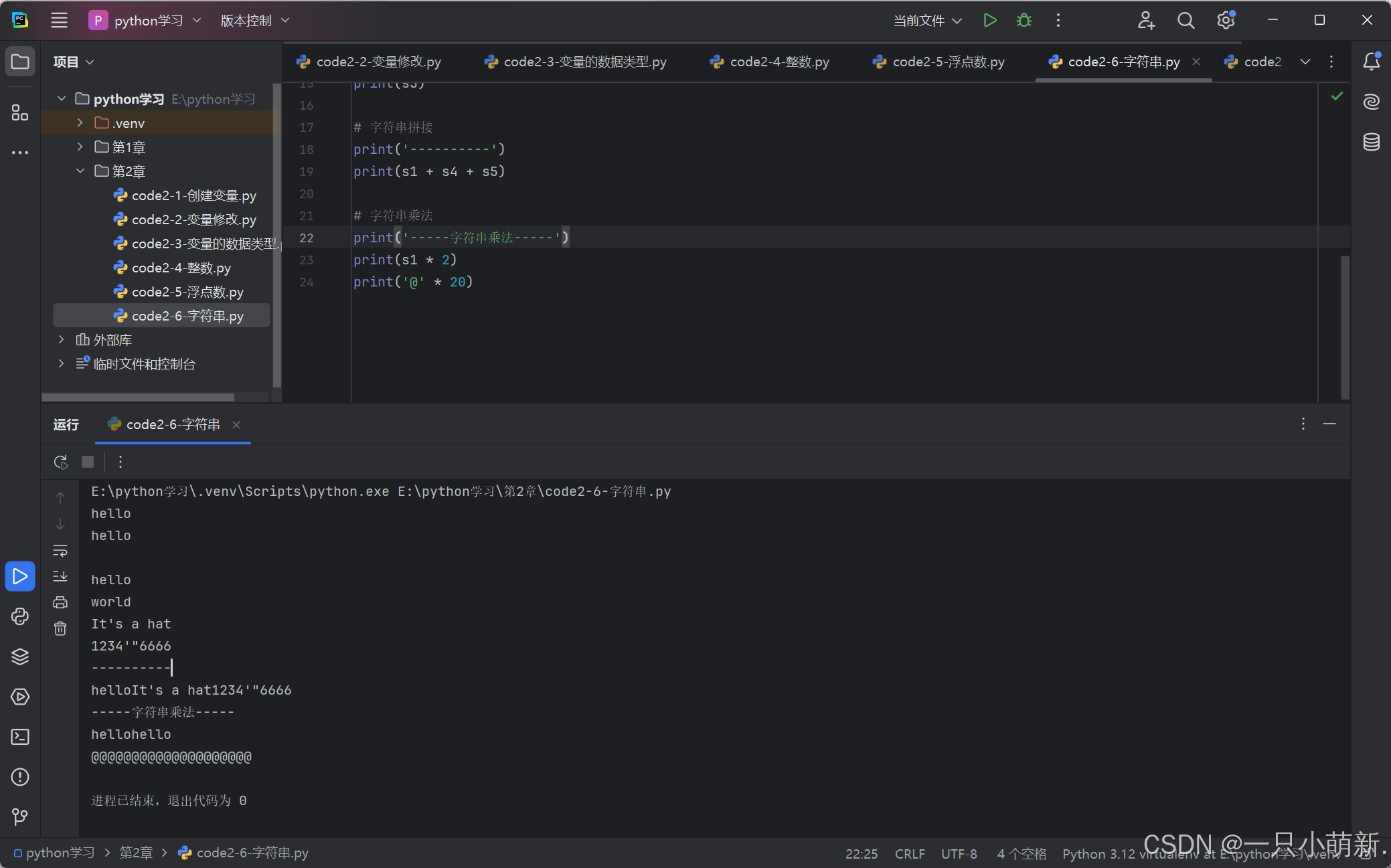The width and height of the screenshot is (1391, 868).
Task: Toggle scroll to end in console
Action: coord(60,576)
